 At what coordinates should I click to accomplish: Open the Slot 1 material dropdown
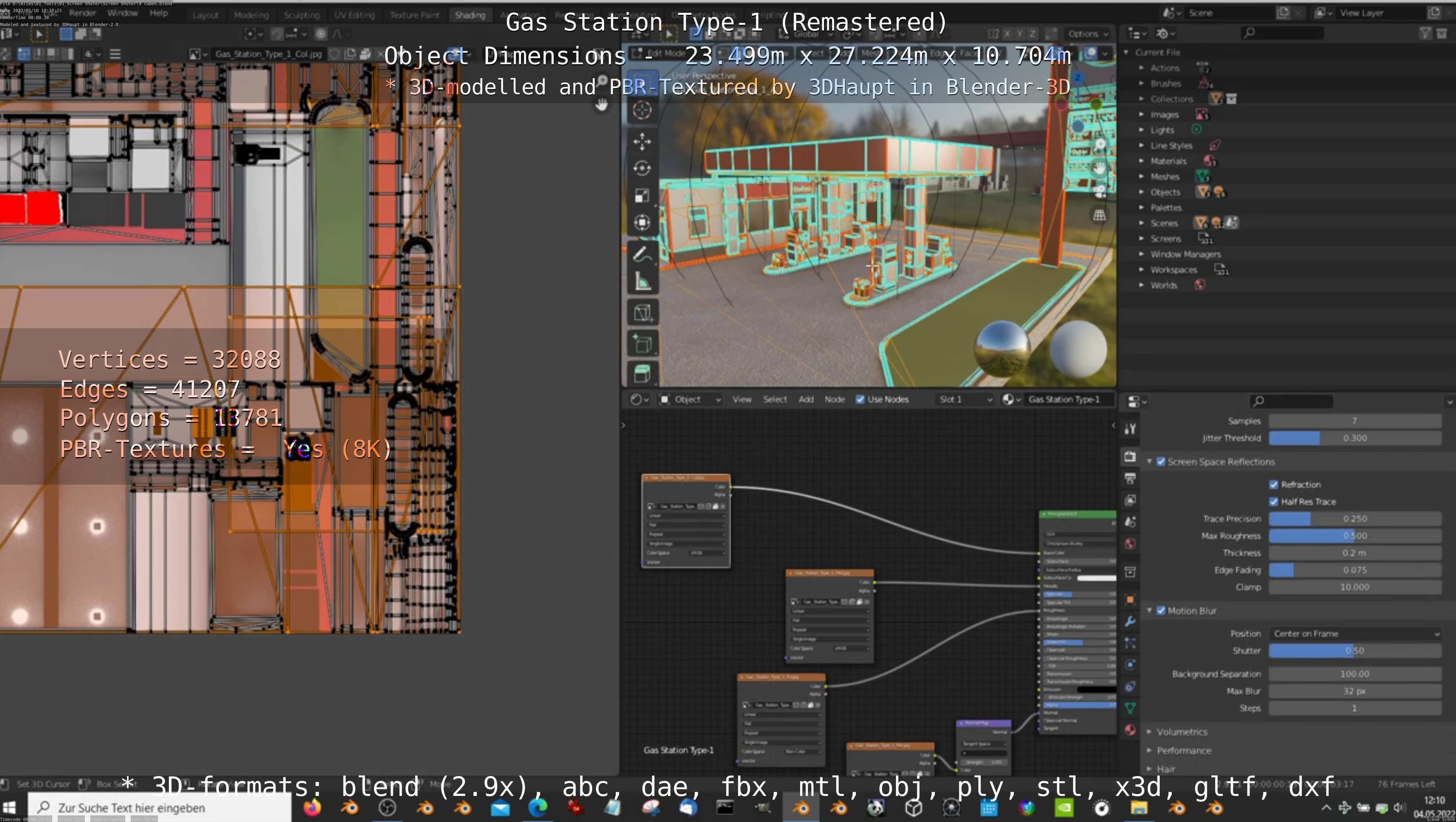point(965,399)
